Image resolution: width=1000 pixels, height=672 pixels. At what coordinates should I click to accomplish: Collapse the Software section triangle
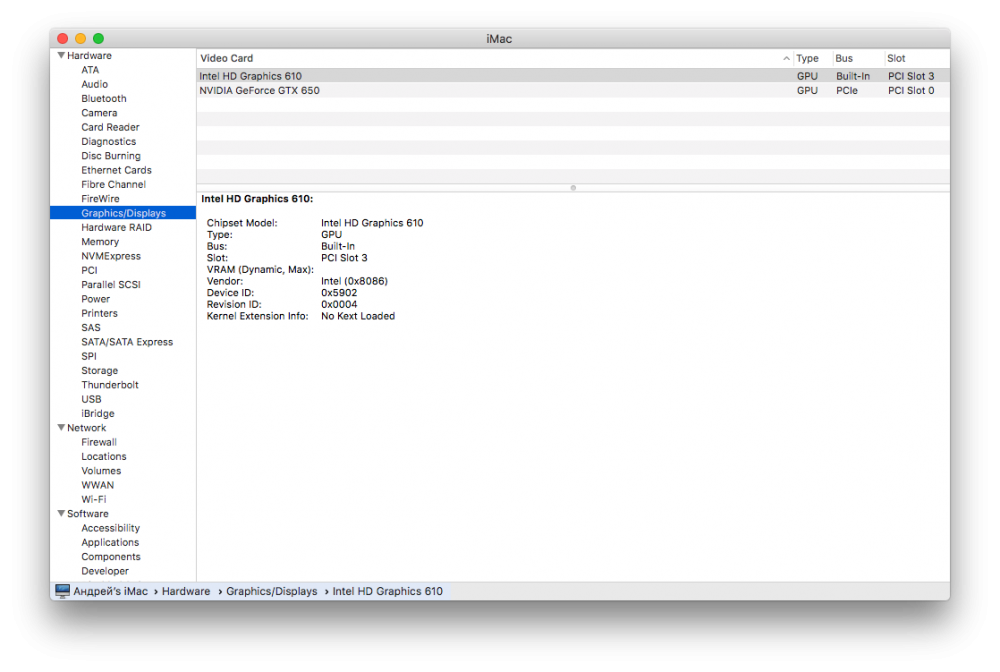coord(61,513)
